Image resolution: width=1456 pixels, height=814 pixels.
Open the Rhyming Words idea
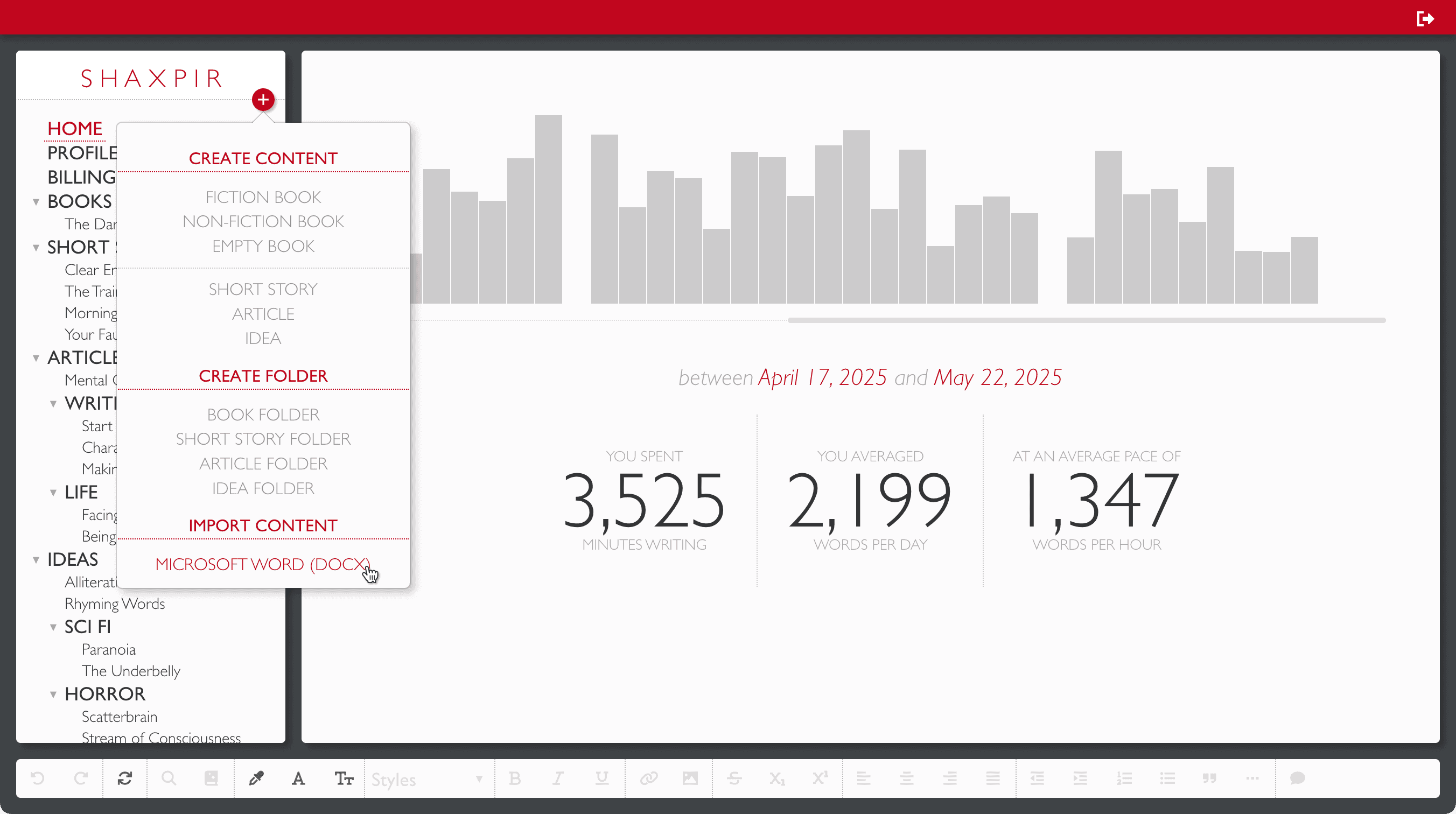pos(115,604)
